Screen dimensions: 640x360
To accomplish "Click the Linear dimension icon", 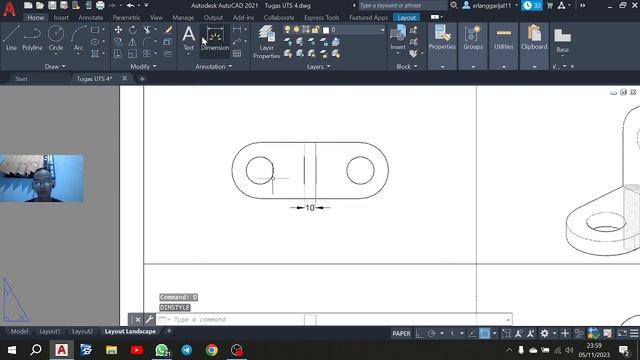I will (x=237, y=30).
